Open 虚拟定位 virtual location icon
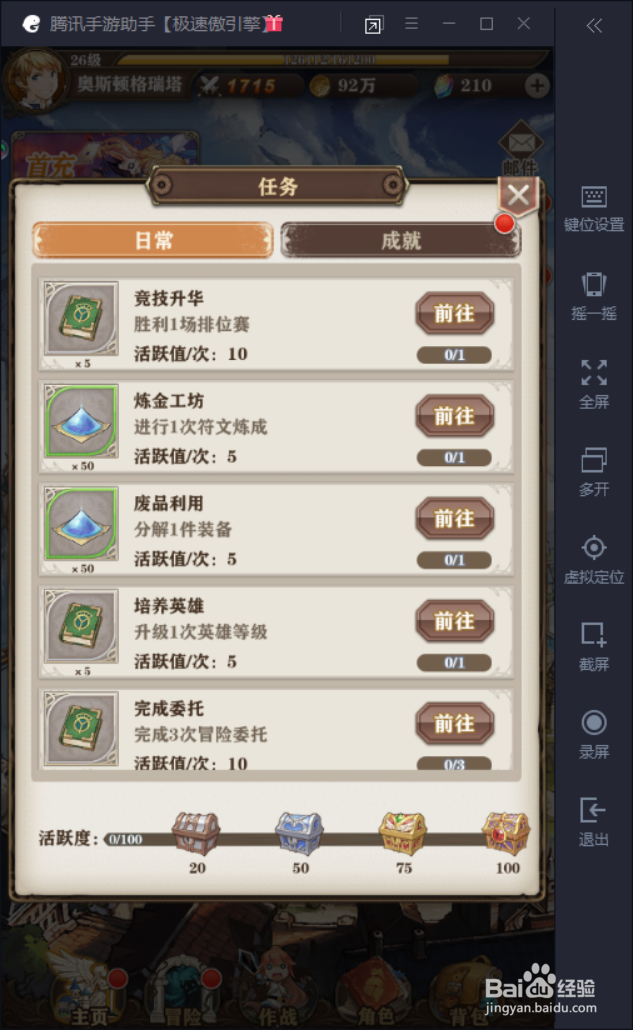The height and width of the screenshot is (1030, 633). coord(594,547)
